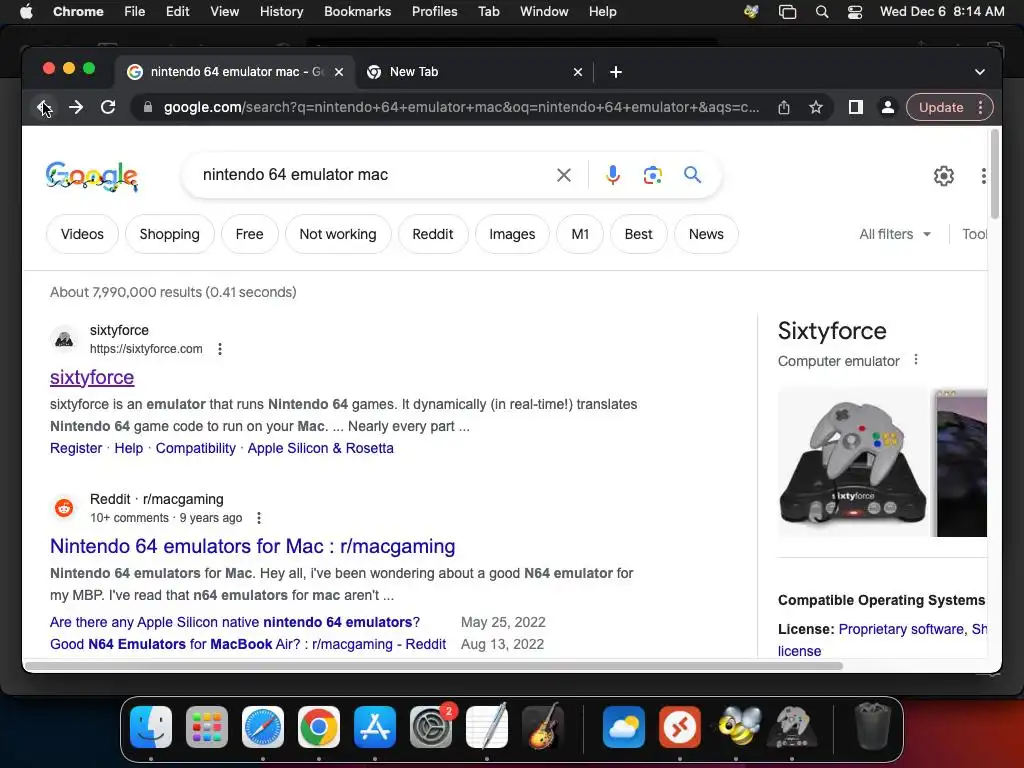The image size is (1024, 768).
Task: Apply the Reddit filter chip
Action: [x=432, y=234]
